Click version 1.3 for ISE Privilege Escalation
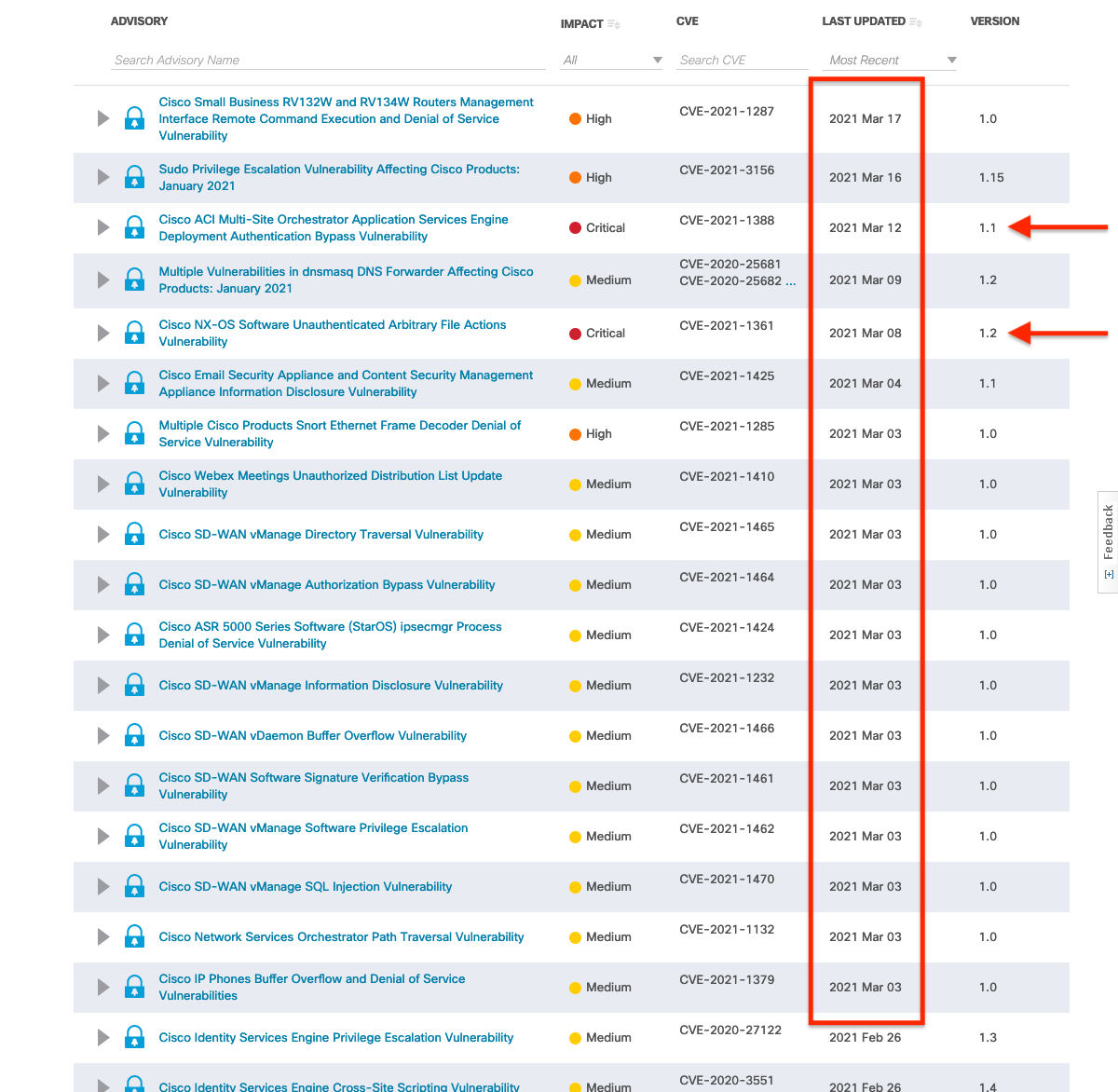This screenshot has width=1118, height=1092. click(988, 1037)
